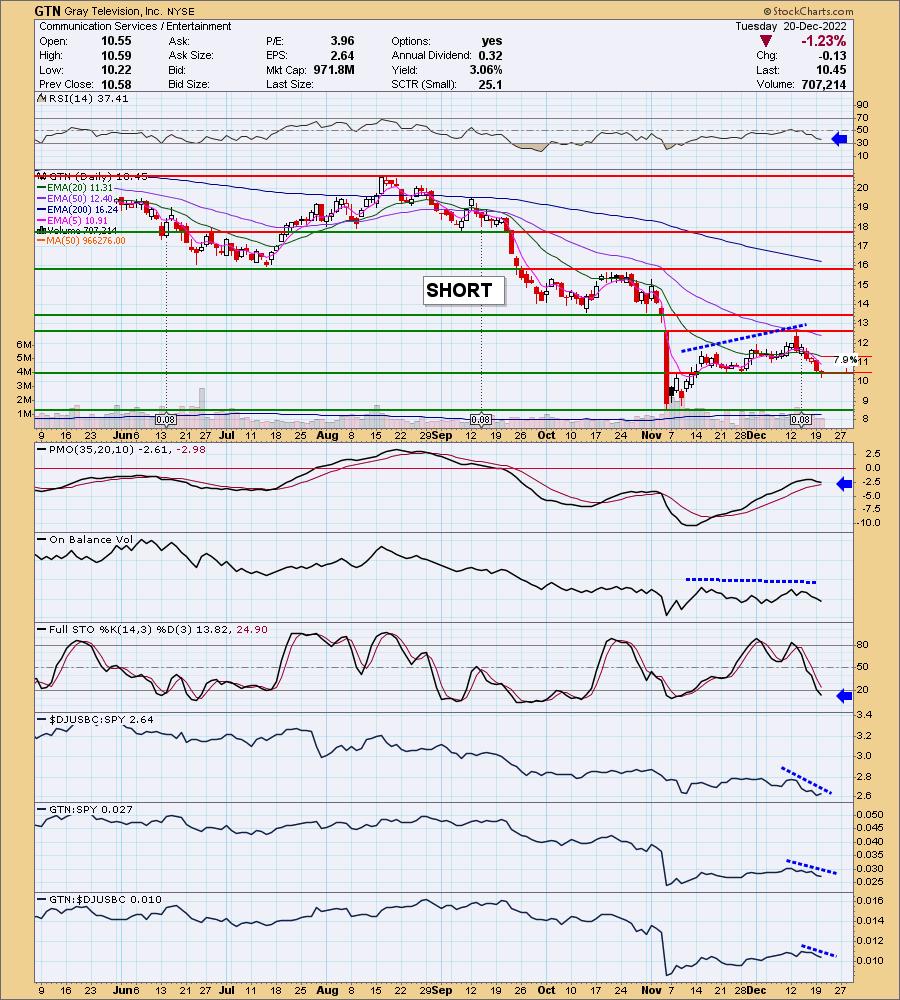
Task: Click the header Volume value 707,214
Action: (824, 84)
